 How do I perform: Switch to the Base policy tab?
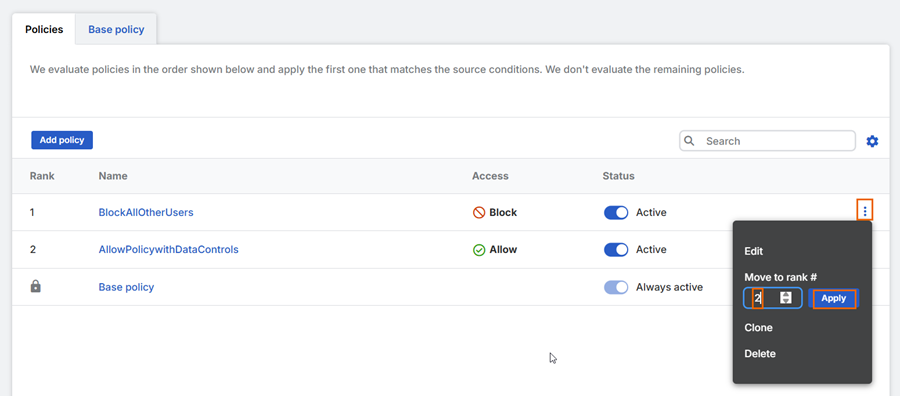116,29
